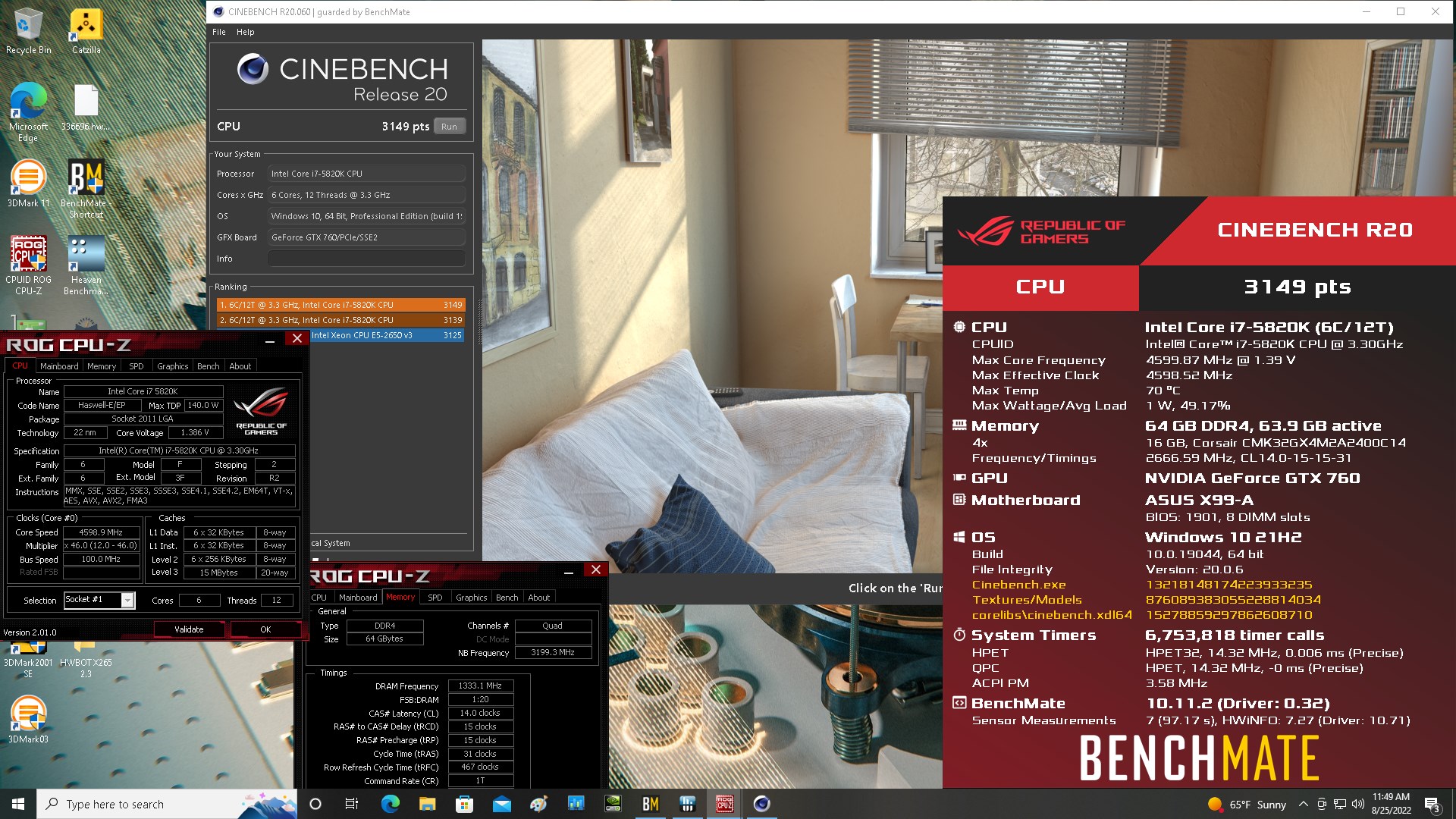Open Heaven Benchmark desktop icon
1456x819 pixels.
tap(86, 264)
